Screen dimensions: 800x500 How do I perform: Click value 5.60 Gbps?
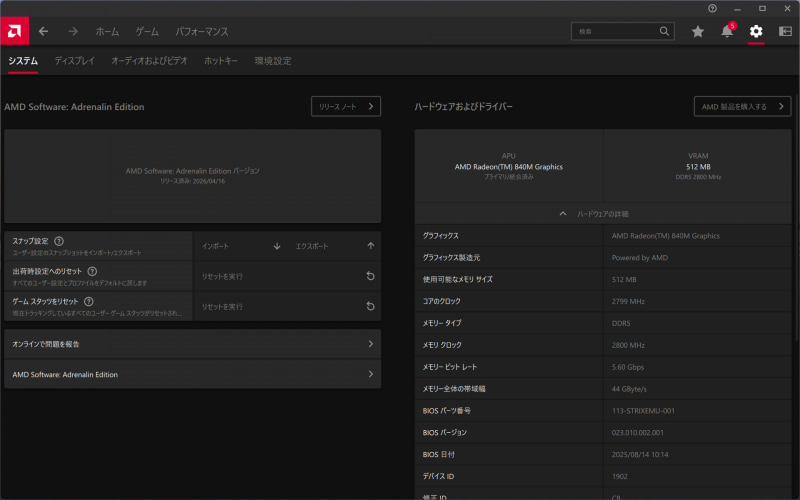[x=628, y=367]
